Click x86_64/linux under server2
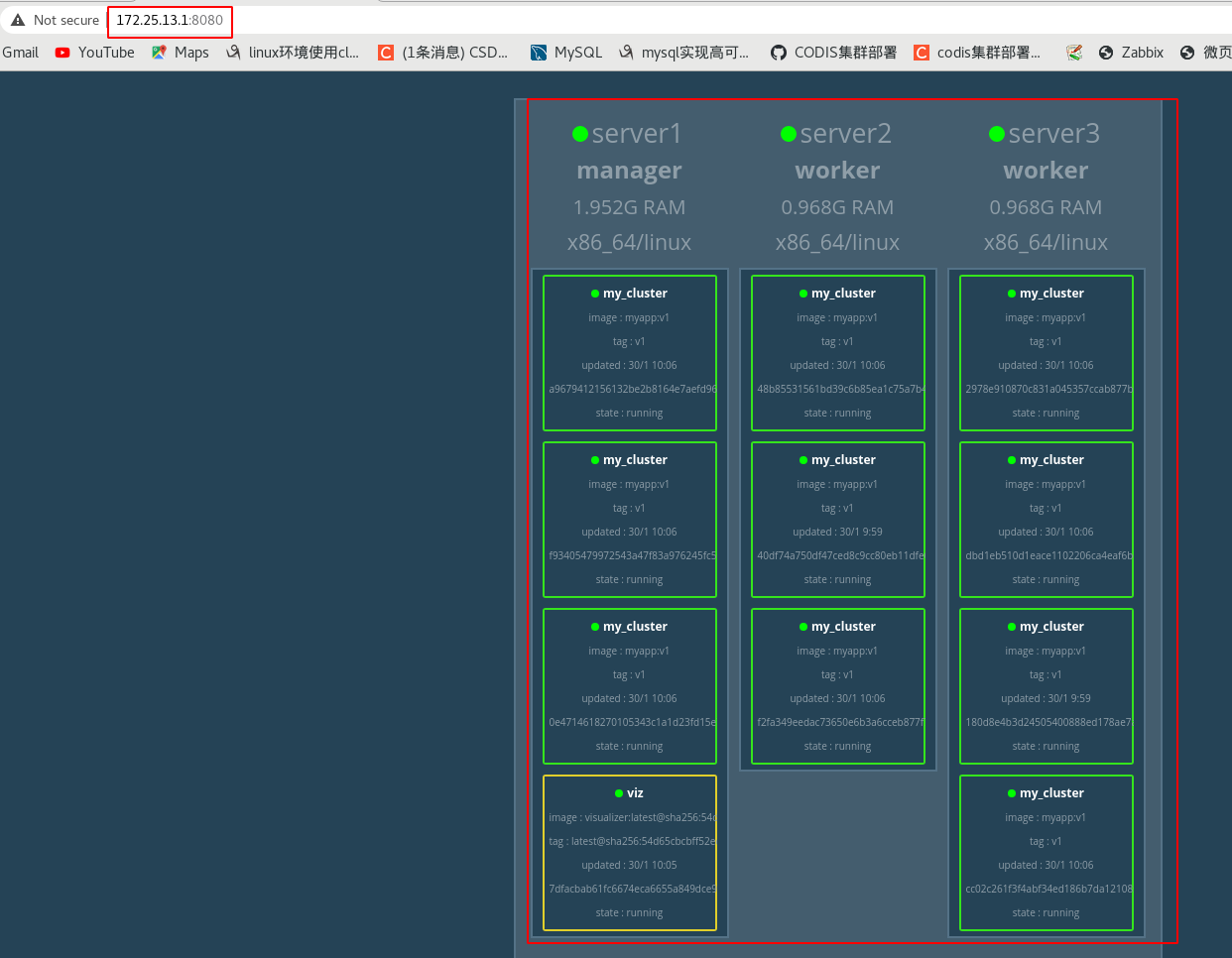Screen dimensions: 1232x958 point(837,243)
